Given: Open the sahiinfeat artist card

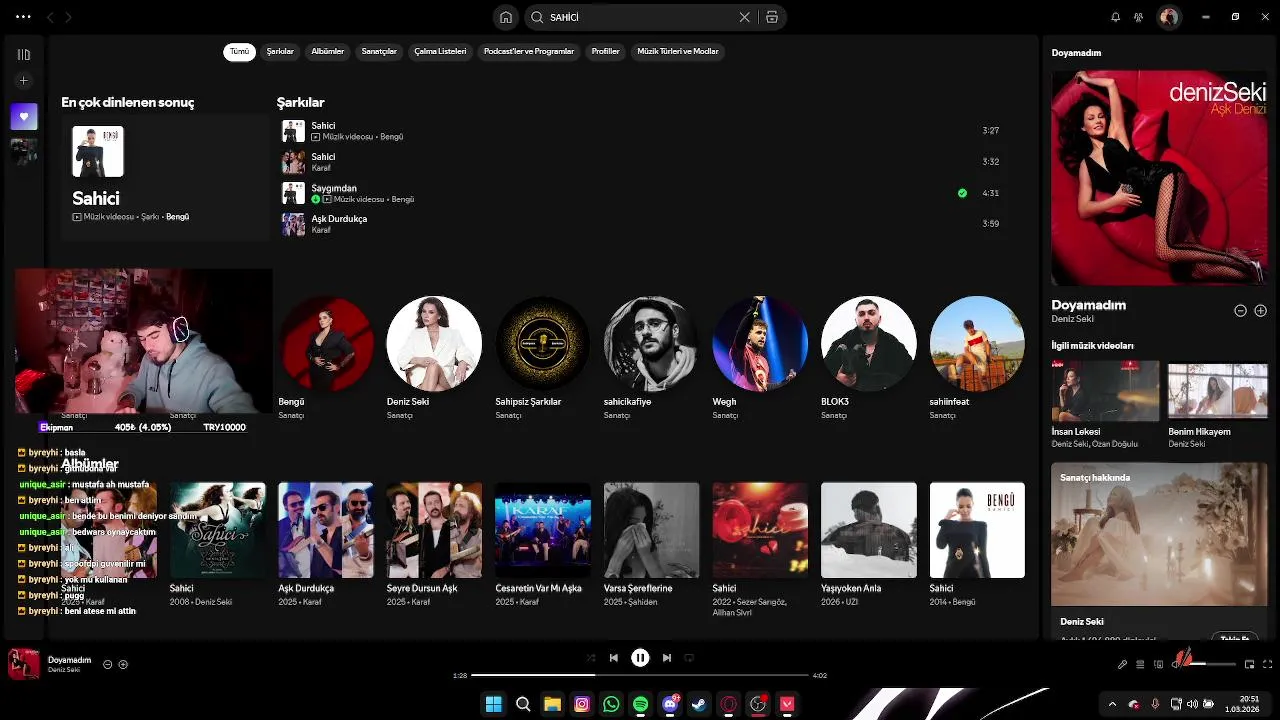Looking at the screenshot, I should [977, 357].
